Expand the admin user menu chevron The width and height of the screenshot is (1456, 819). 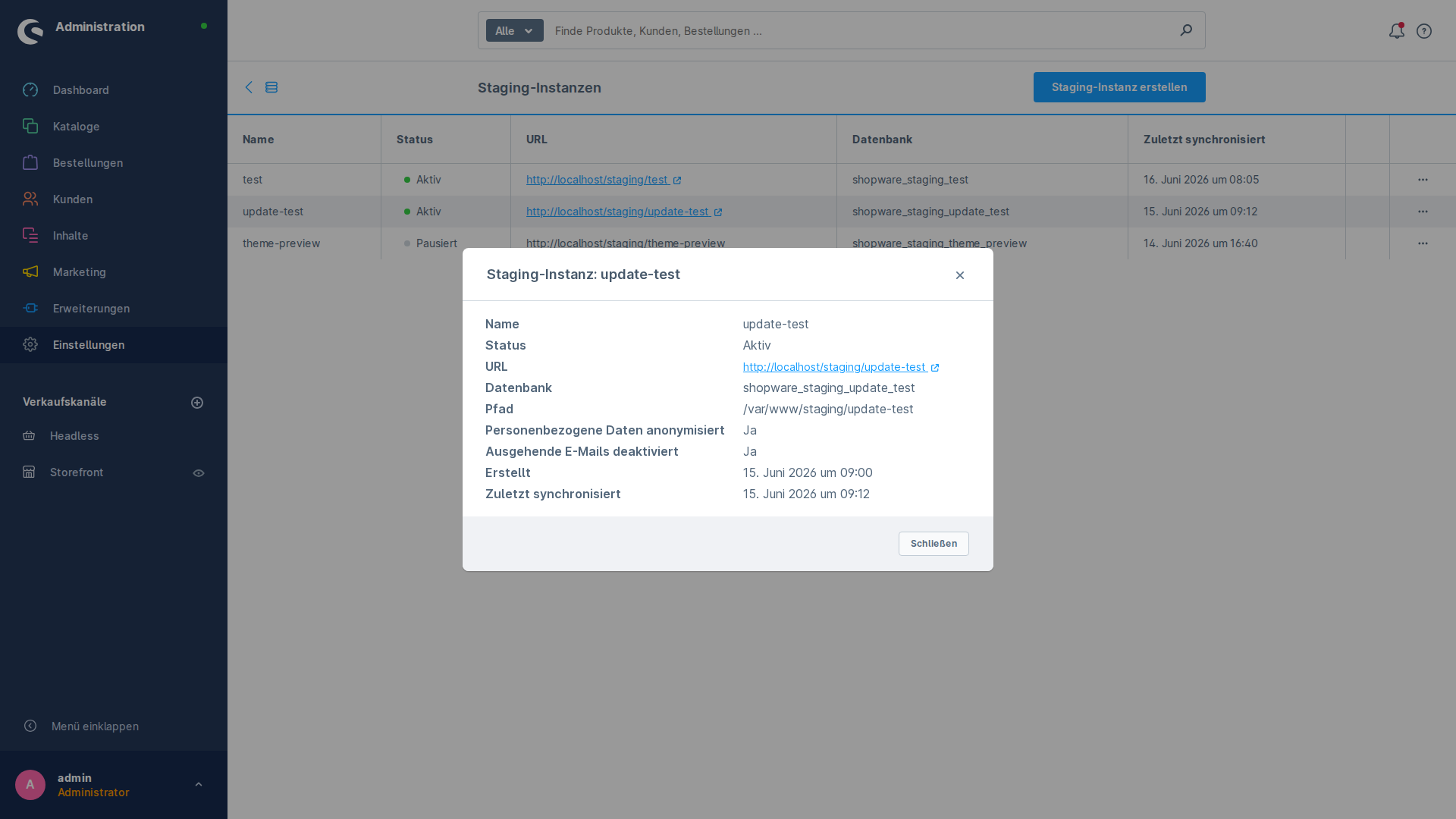(x=199, y=785)
